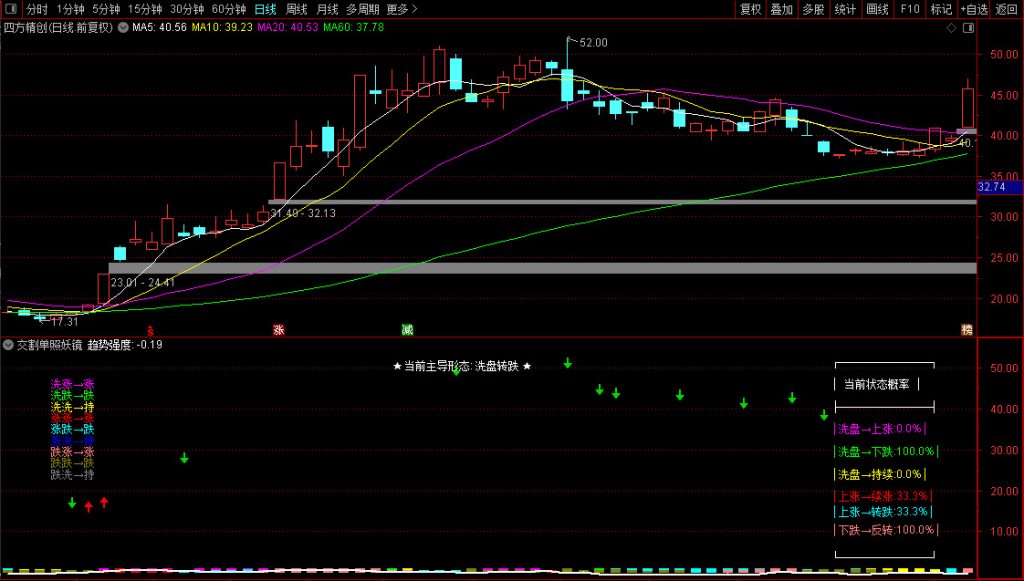Click the panel layout icon at top-left

pos(12,9)
